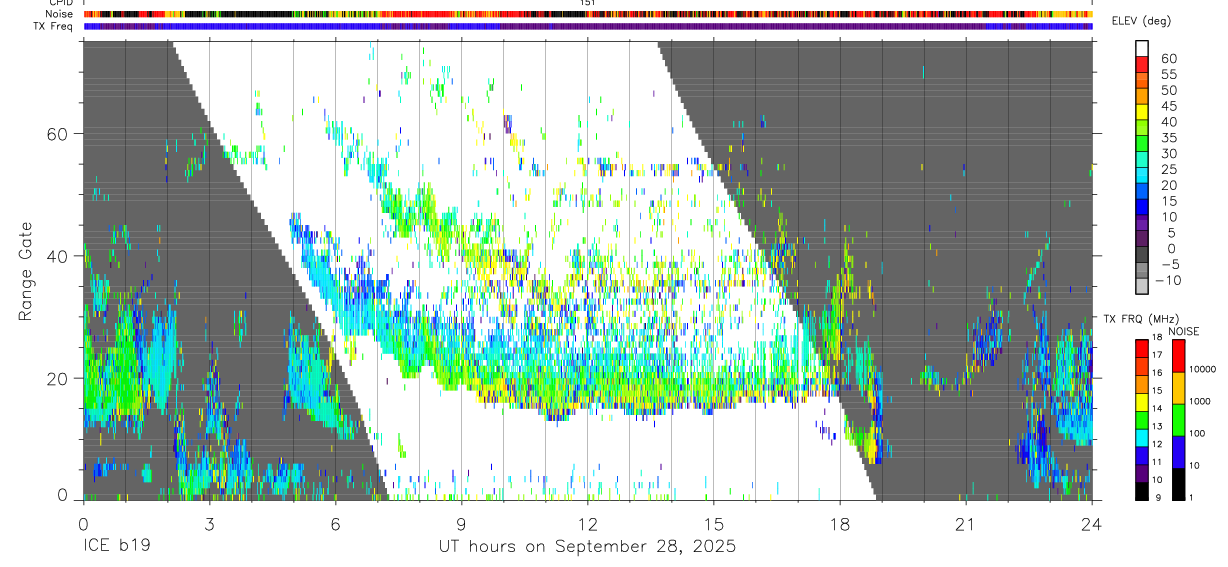This screenshot has width=1228, height=567.
Task: Click the 'UT hours on September 28, 2025' label
Action: (x=587, y=547)
